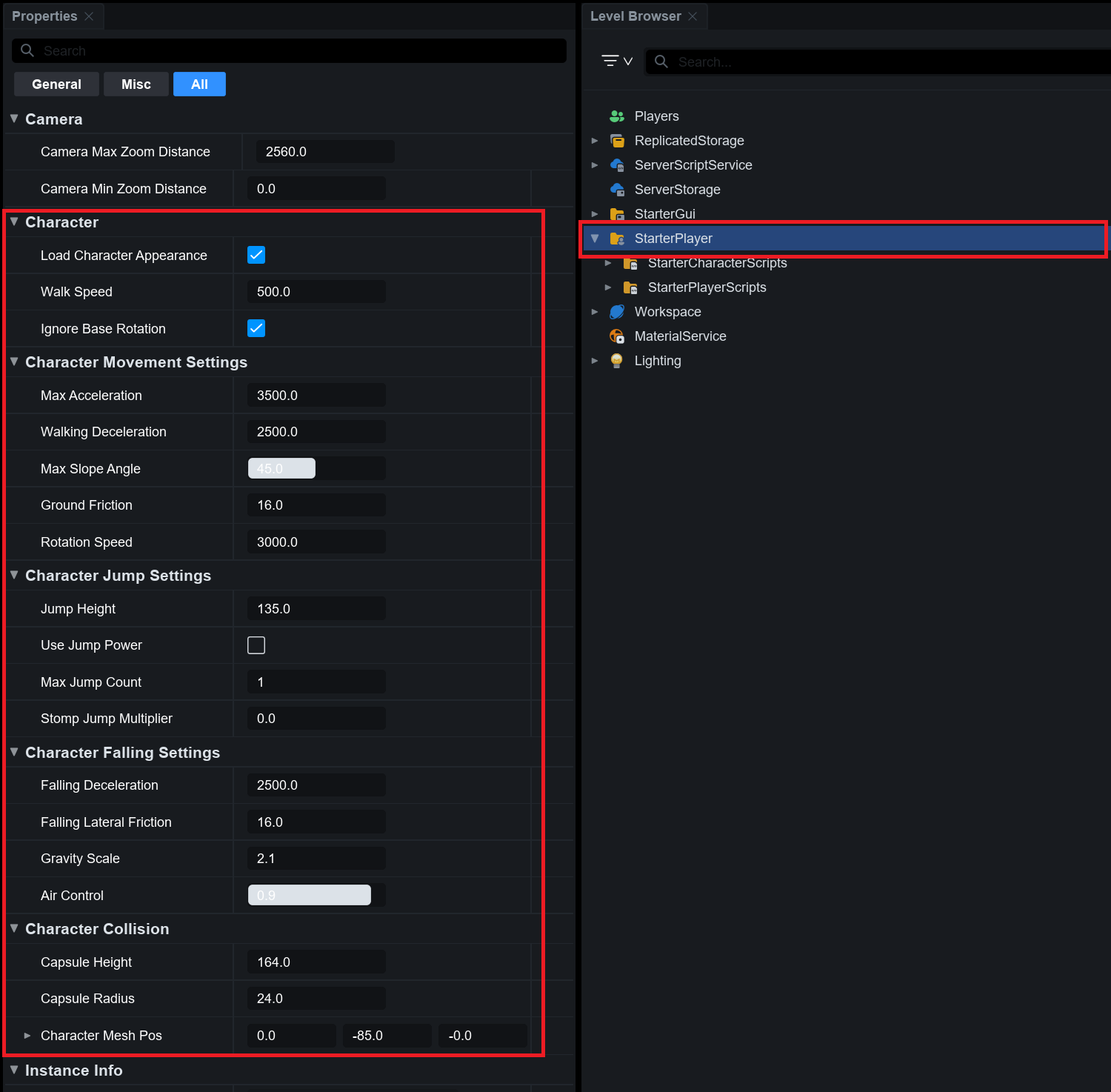Click the MaterialService icon
Viewport: 1111px width, 1092px height.
[616, 336]
